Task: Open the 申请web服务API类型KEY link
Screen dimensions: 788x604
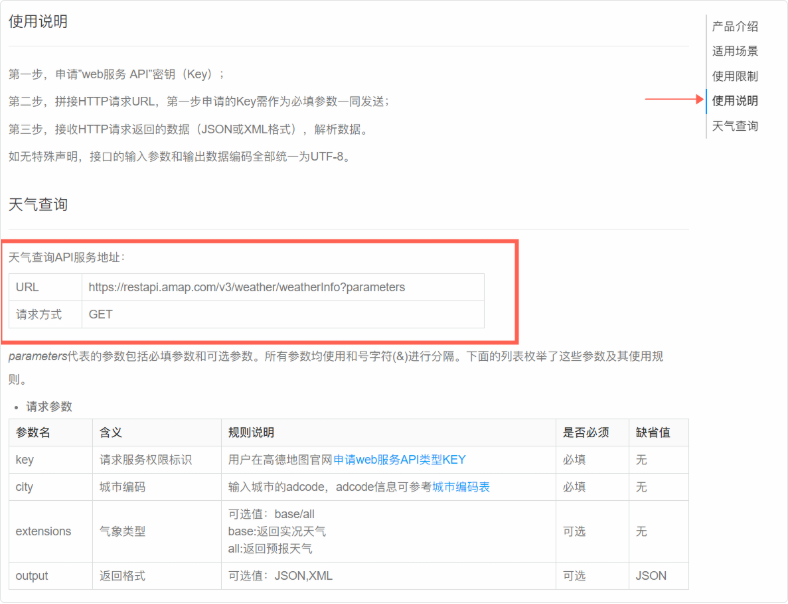Action: tap(399, 460)
